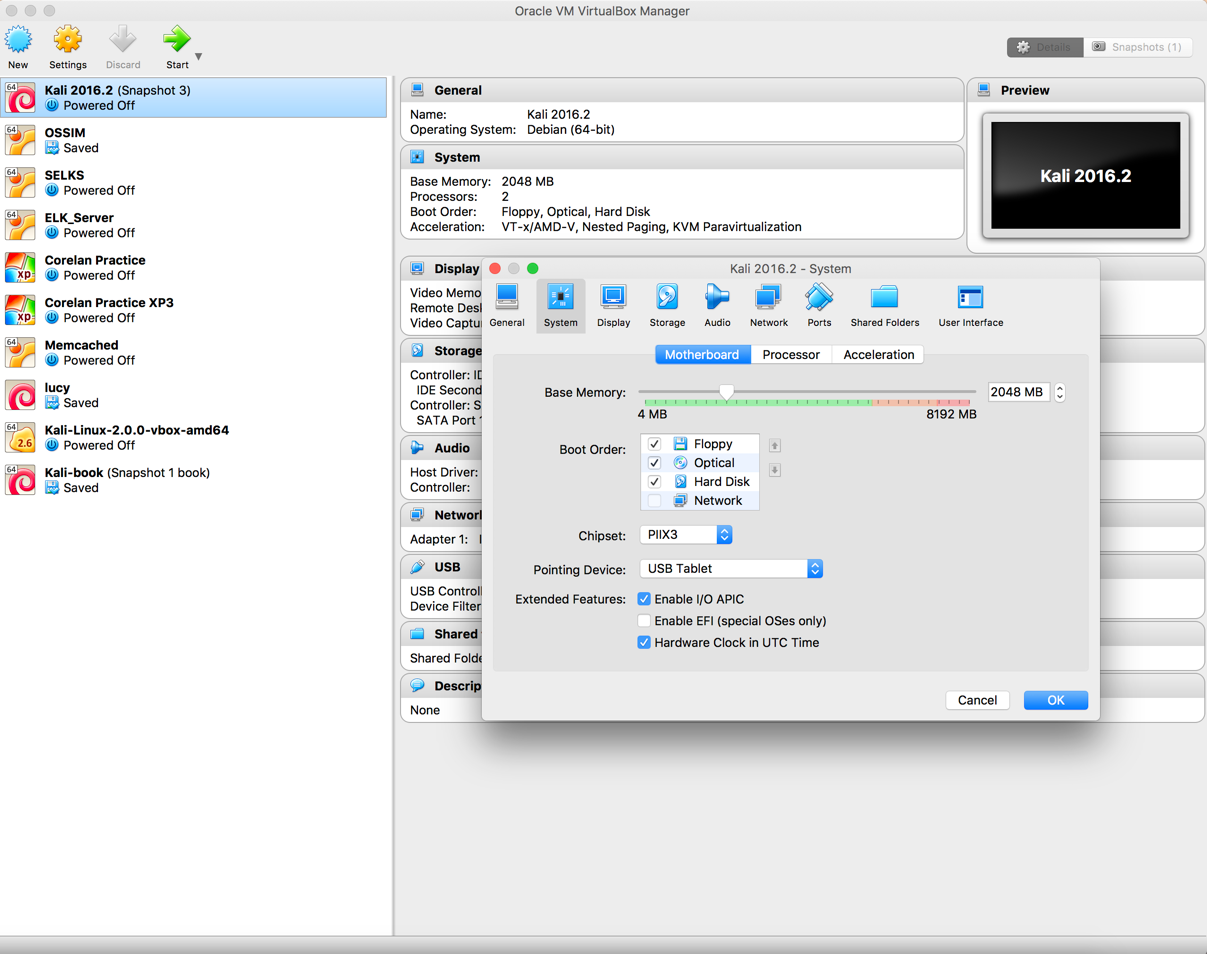
Task: Open the General settings category icon
Action: pos(507,305)
